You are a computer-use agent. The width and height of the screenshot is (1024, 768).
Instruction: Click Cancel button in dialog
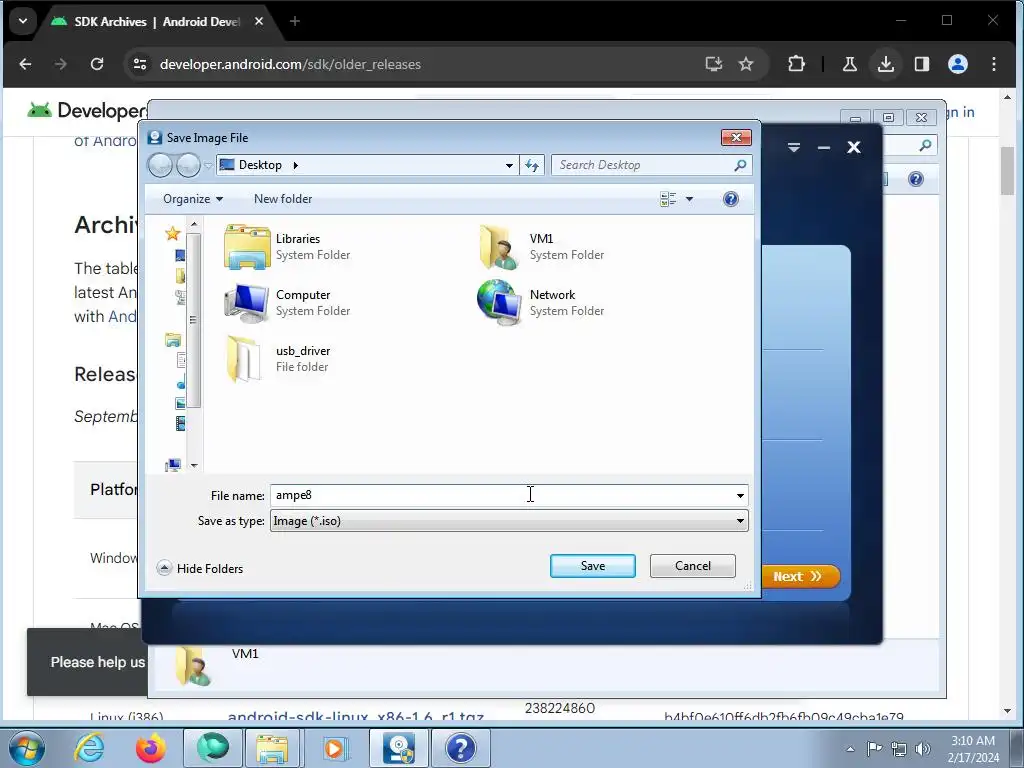coord(692,566)
